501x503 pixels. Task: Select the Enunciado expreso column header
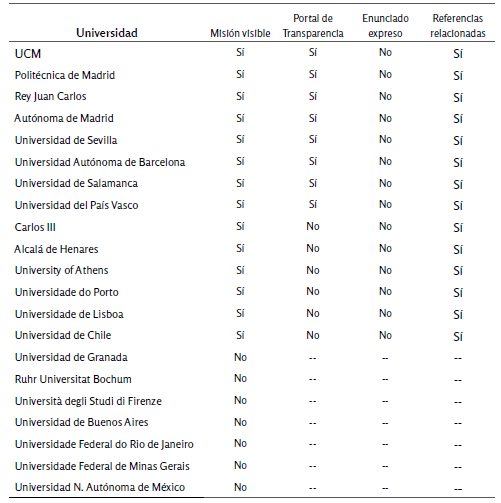coord(385,26)
